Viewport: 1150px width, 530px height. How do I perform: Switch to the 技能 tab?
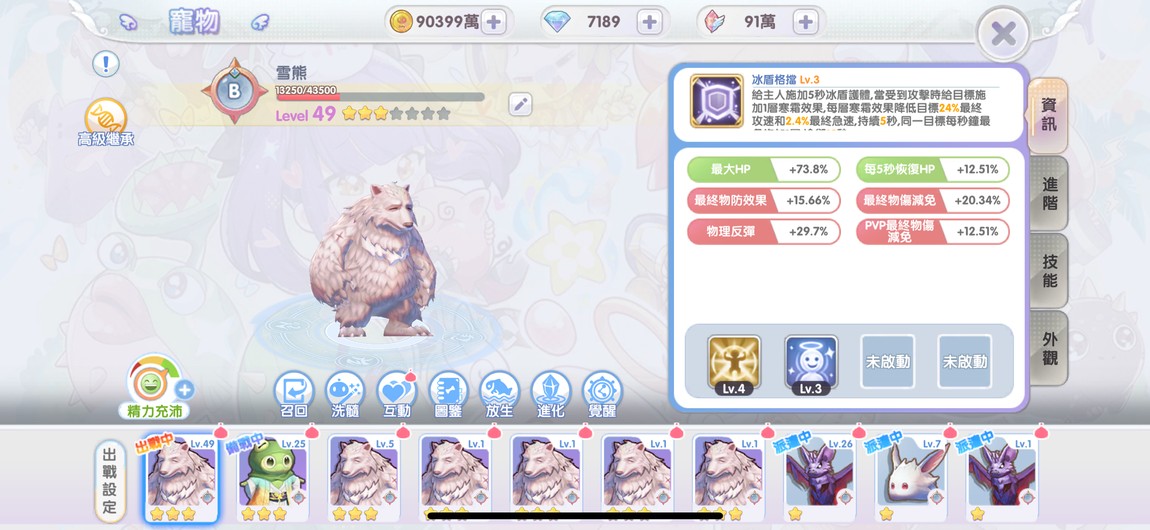(x=1049, y=270)
